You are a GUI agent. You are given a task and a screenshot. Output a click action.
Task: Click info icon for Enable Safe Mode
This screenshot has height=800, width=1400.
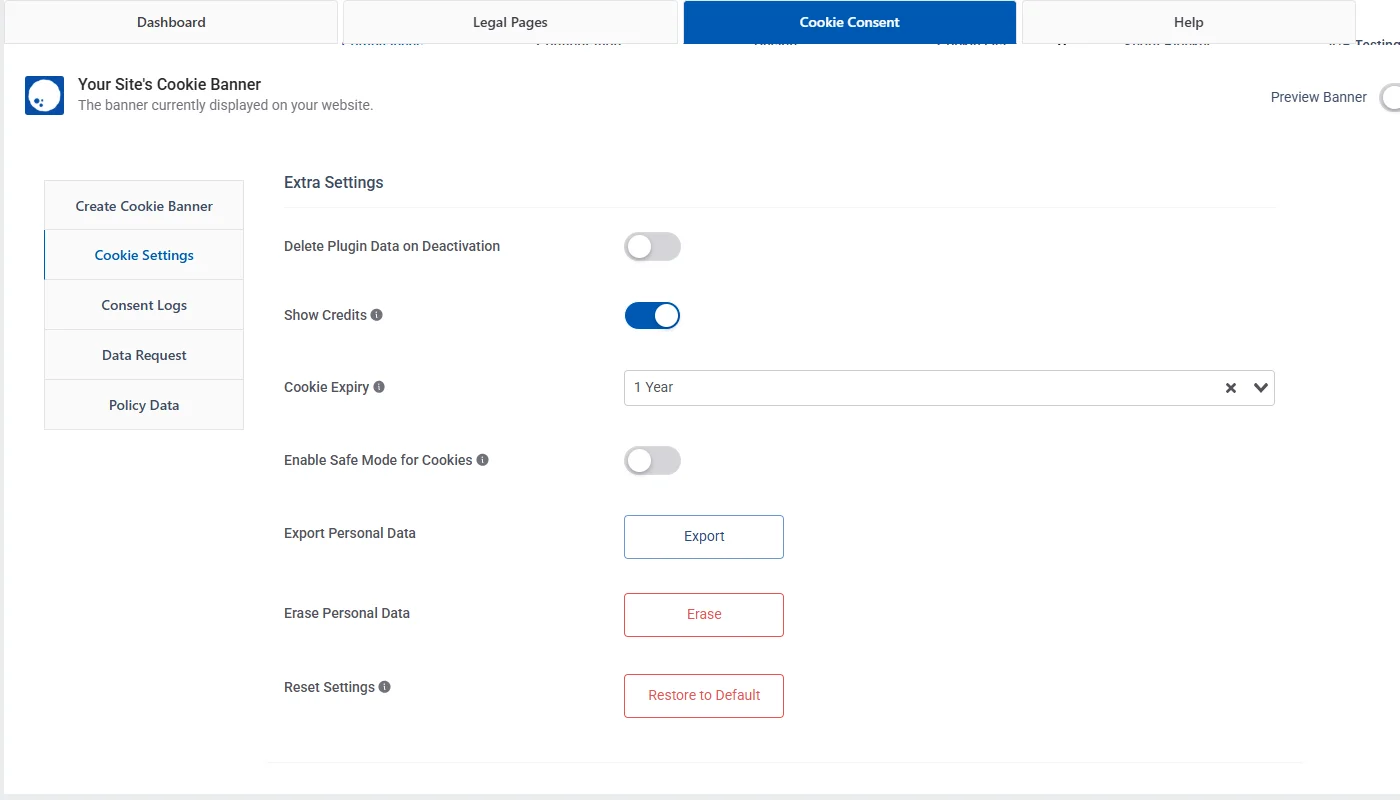tap(483, 460)
